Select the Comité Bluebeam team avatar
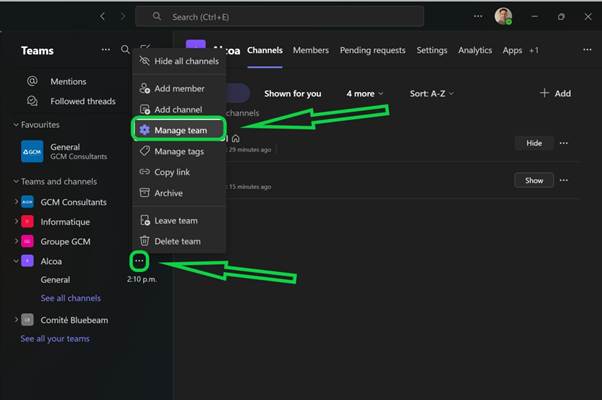Viewport: 602px width, 400px height. coord(27,319)
